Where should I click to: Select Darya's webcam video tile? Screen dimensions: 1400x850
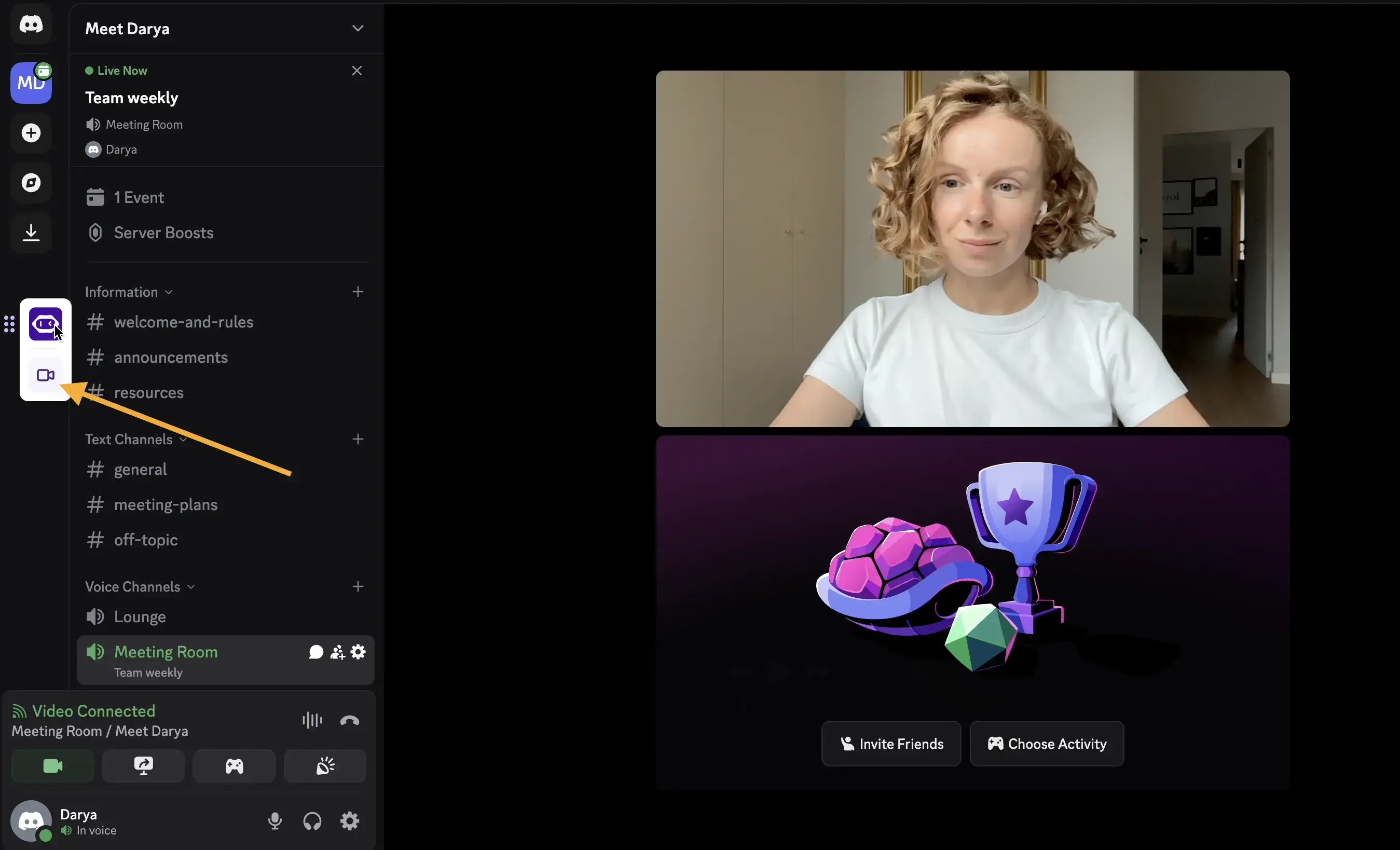click(x=972, y=249)
